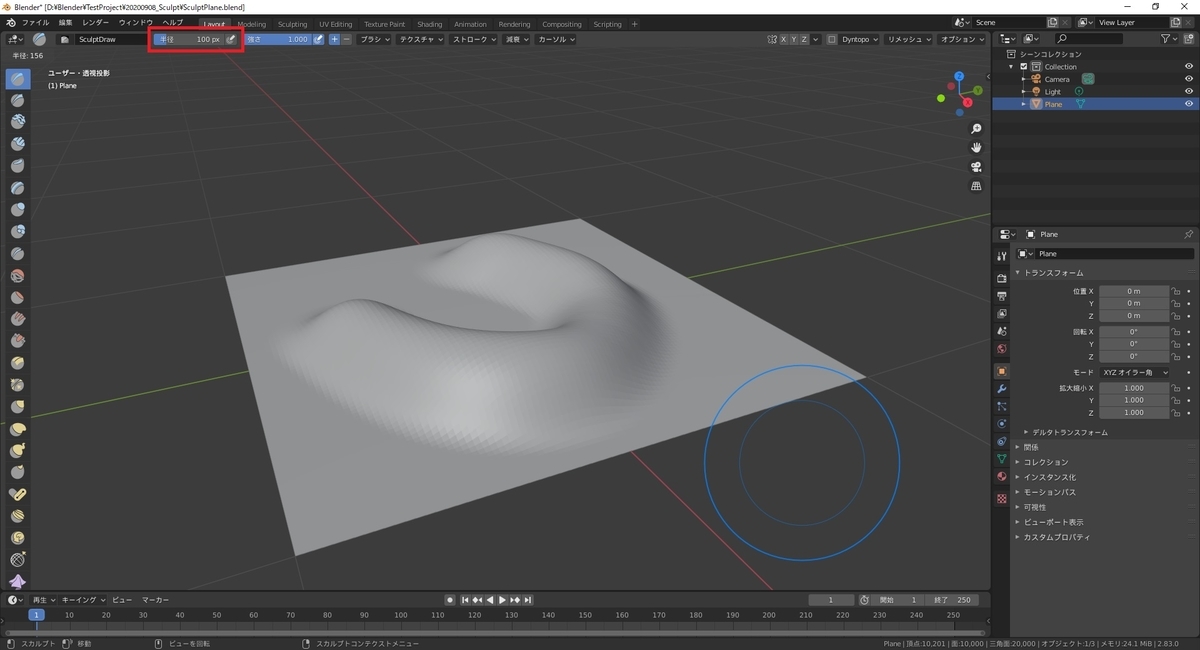Expand the デルタトランスフォーム section
This screenshot has height=650, width=1200.
[x=1070, y=432]
